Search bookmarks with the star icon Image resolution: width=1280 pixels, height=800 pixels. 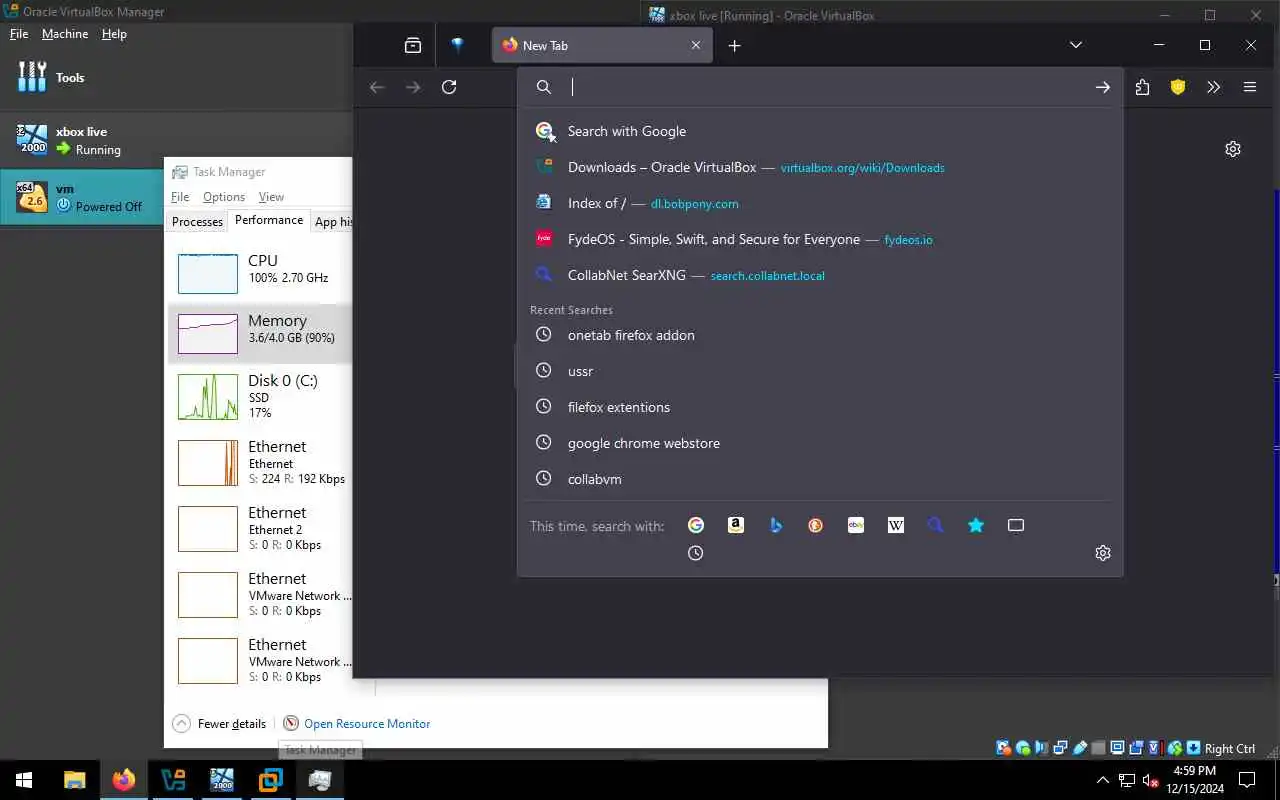click(976, 525)
